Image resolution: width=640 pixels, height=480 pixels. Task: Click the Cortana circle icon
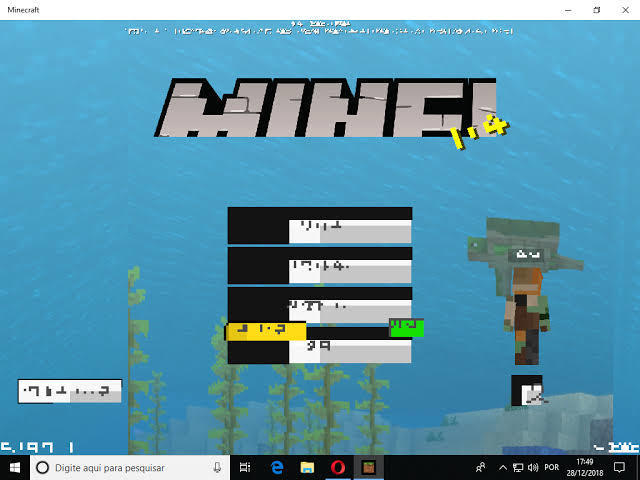pyautogui.click(x=42, y=467)
